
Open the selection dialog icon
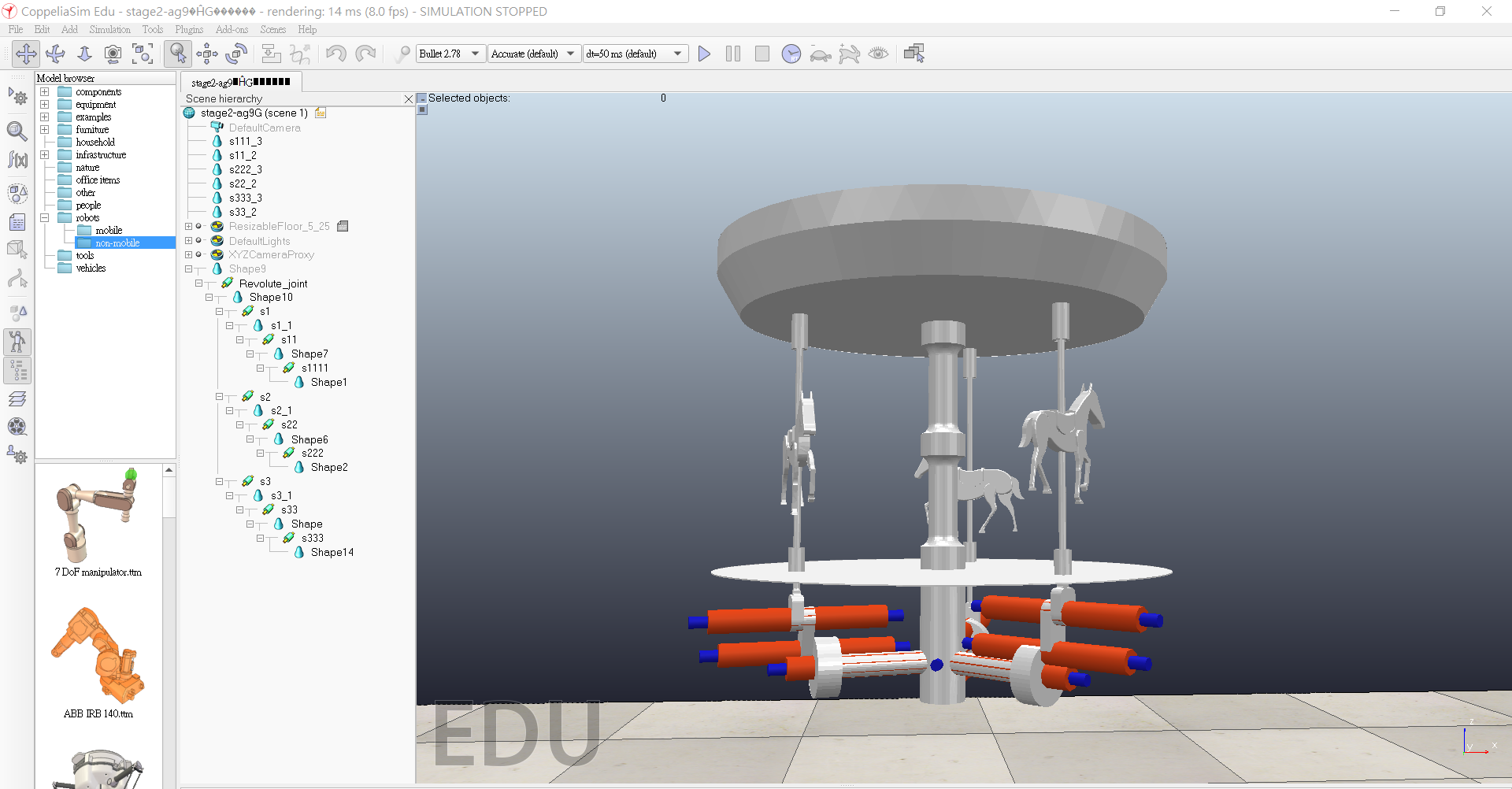click(17, 313)
